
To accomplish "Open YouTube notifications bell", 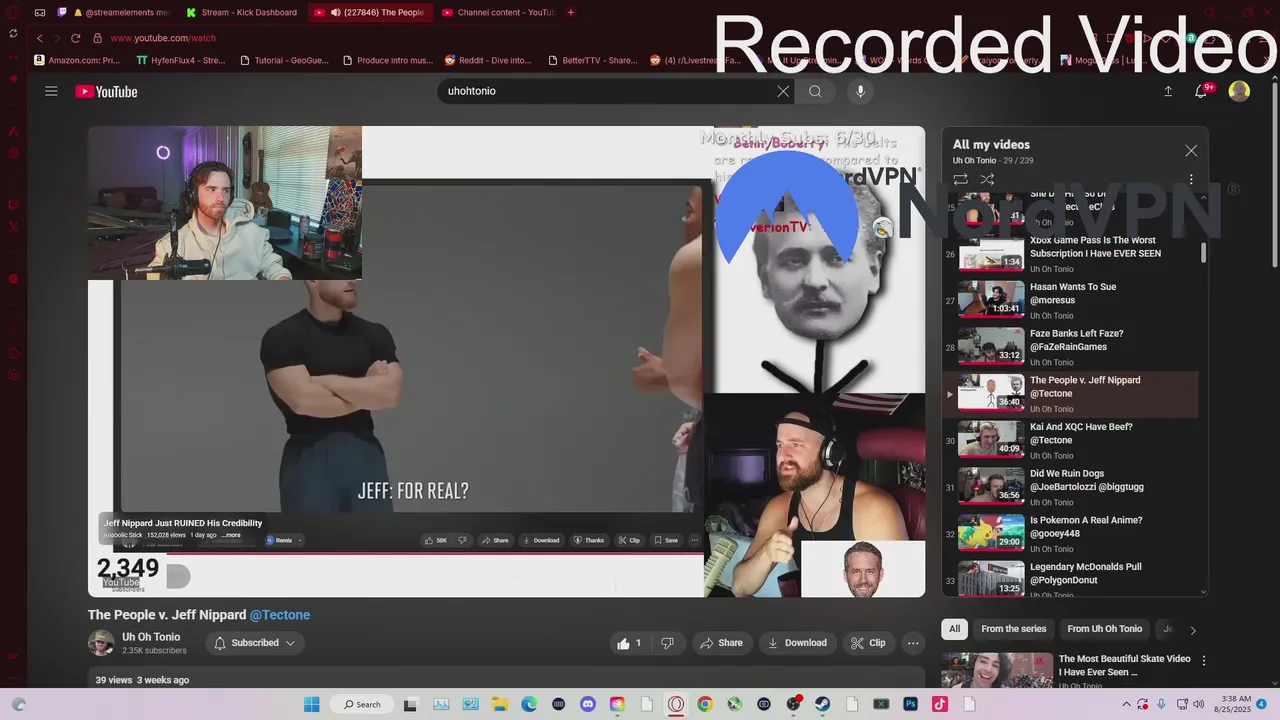I will (1201, 91).
